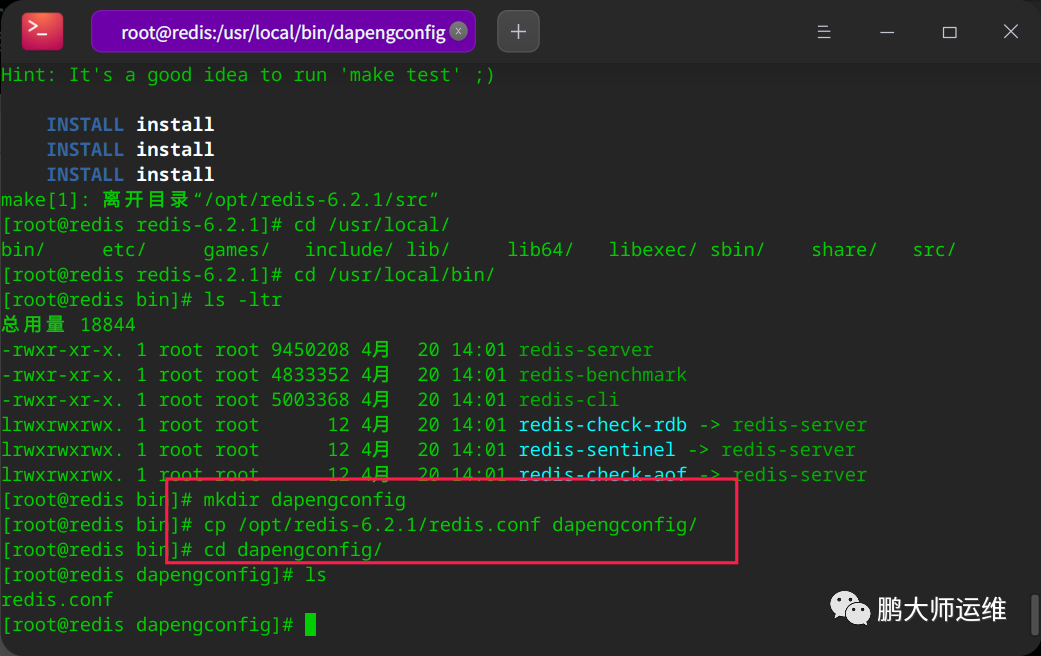
Task: Click the 'ls -ltr' command text
Action: click(242, 300)
